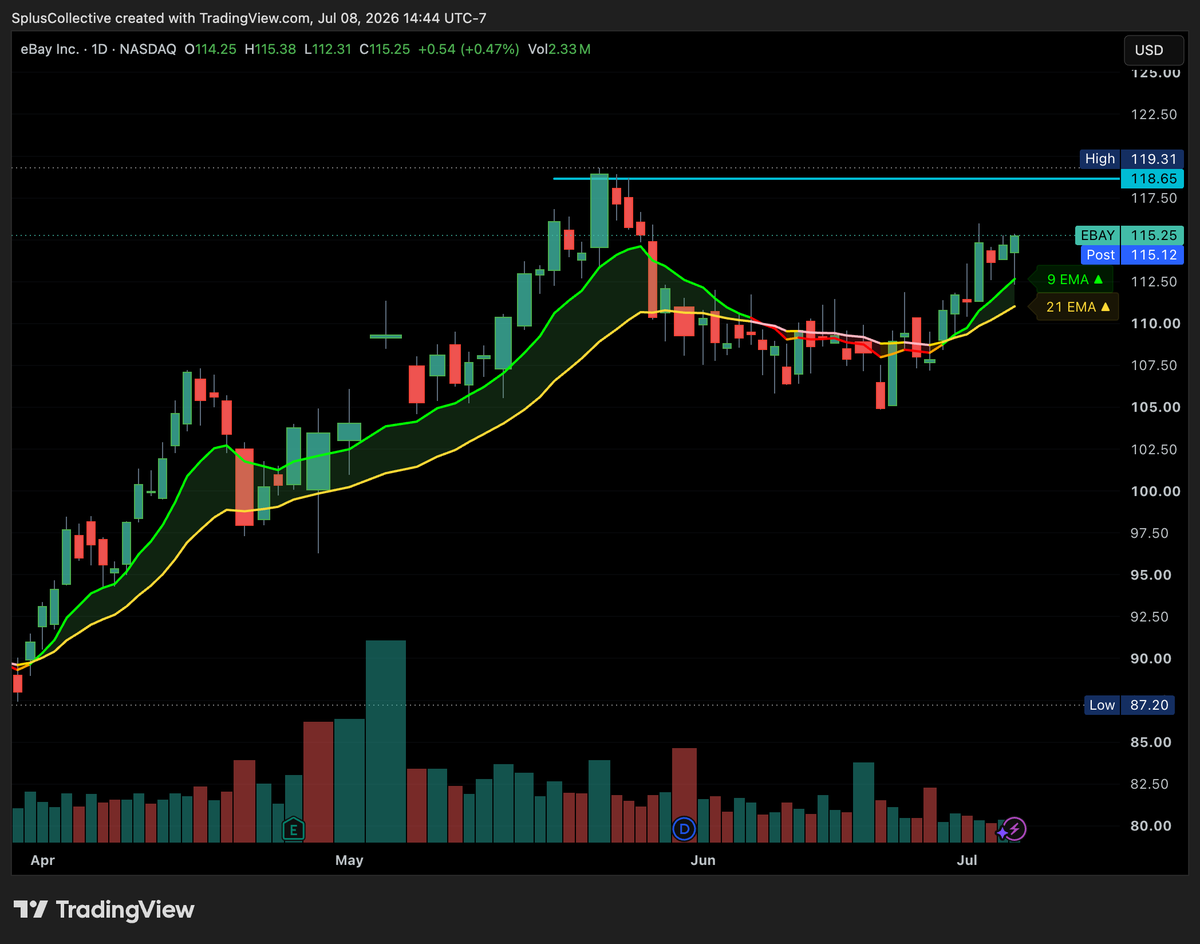
Task: Click the 118.65 cyan price label
Action: [x=1151, y=178]
